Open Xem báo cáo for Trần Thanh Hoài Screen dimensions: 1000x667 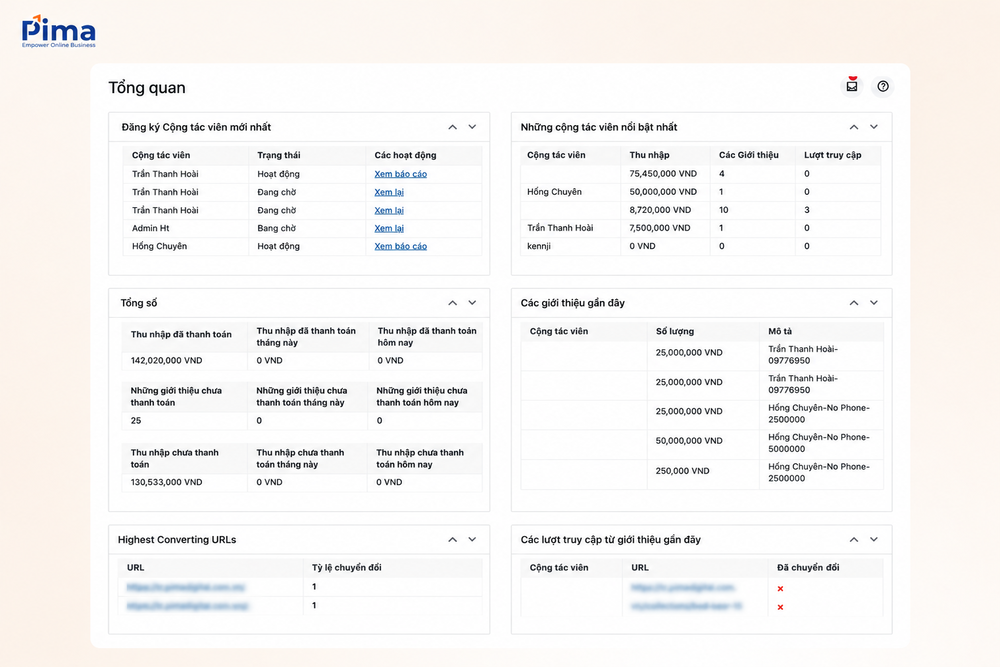pyautogui.click(x=401, y=174)
